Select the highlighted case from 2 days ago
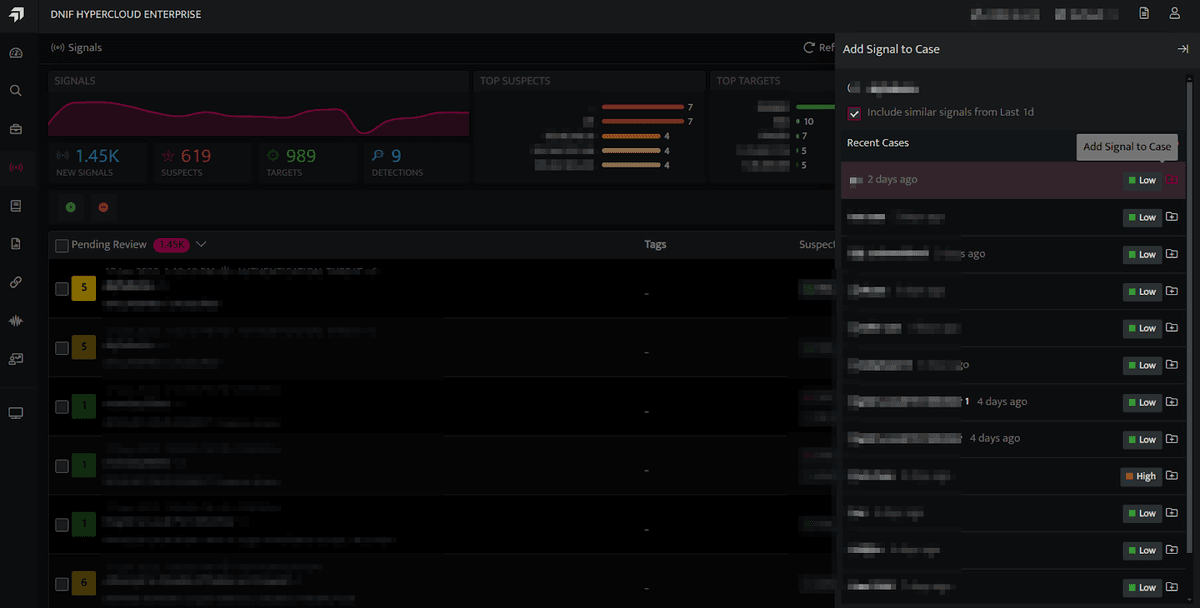Viewport: 1200px width, 608px height. click(1012, 180)
